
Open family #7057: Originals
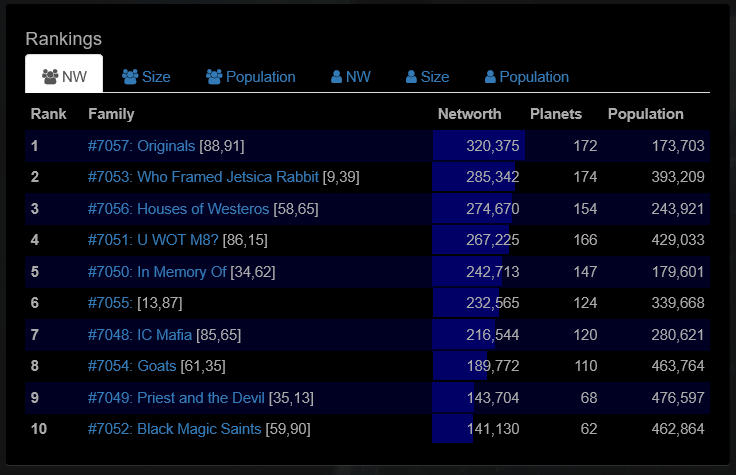141,146
